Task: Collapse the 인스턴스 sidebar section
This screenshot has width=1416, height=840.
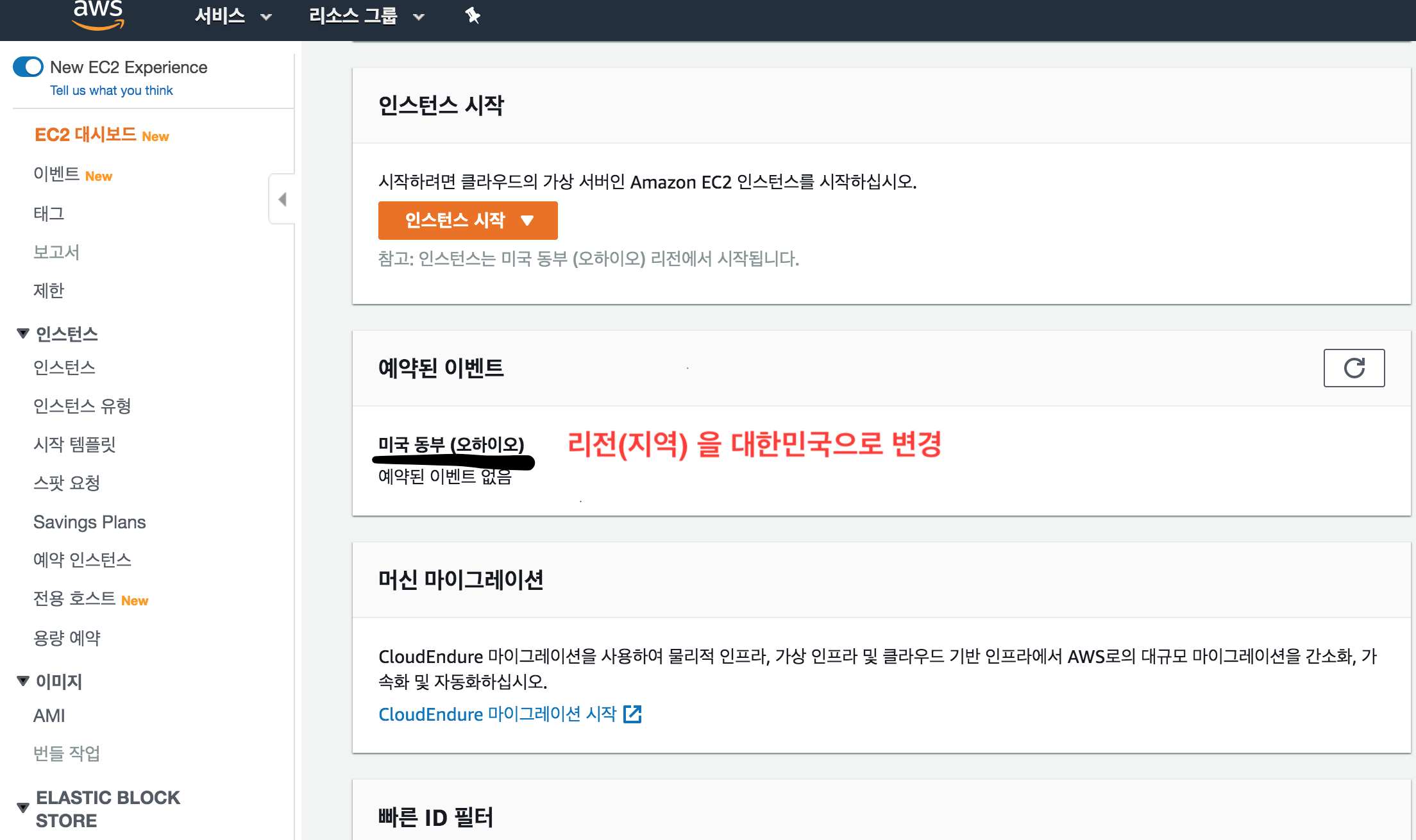Action: coord(23,333)
